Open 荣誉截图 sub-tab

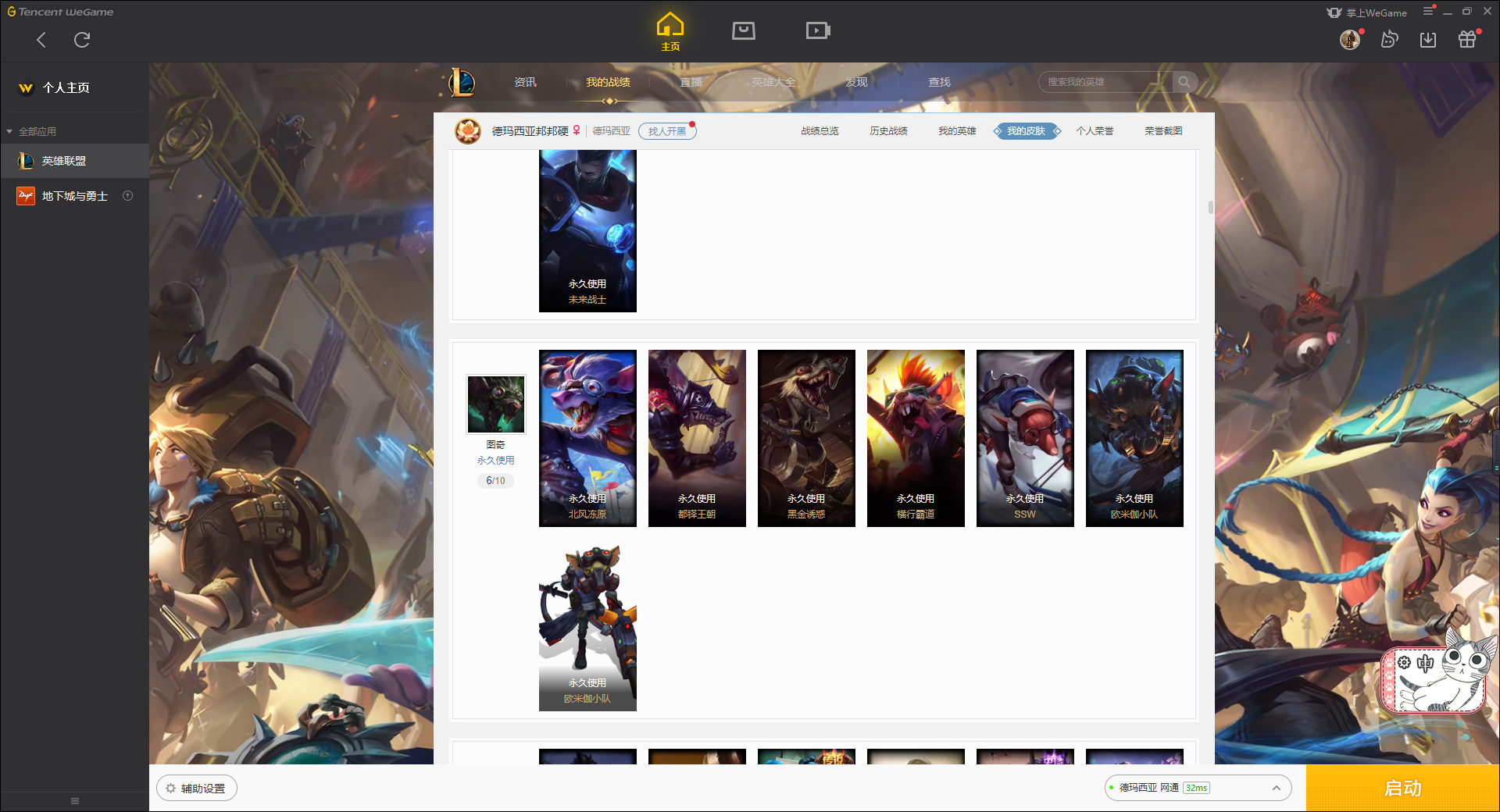point(1163,131)
